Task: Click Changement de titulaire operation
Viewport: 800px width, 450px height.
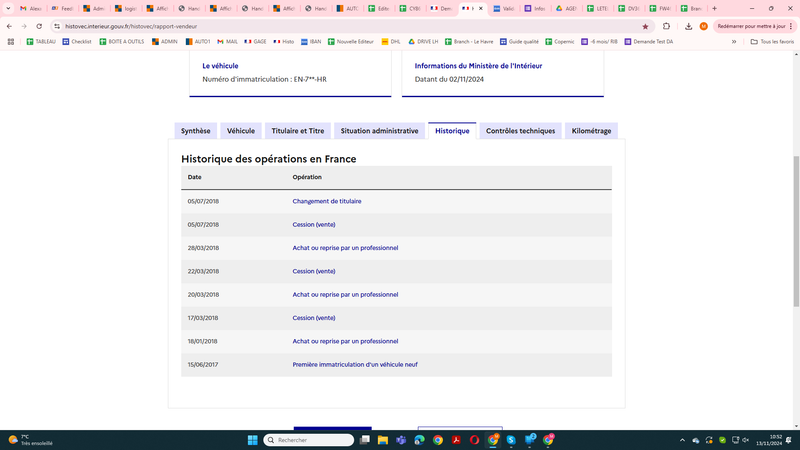Action: point(327,201)
